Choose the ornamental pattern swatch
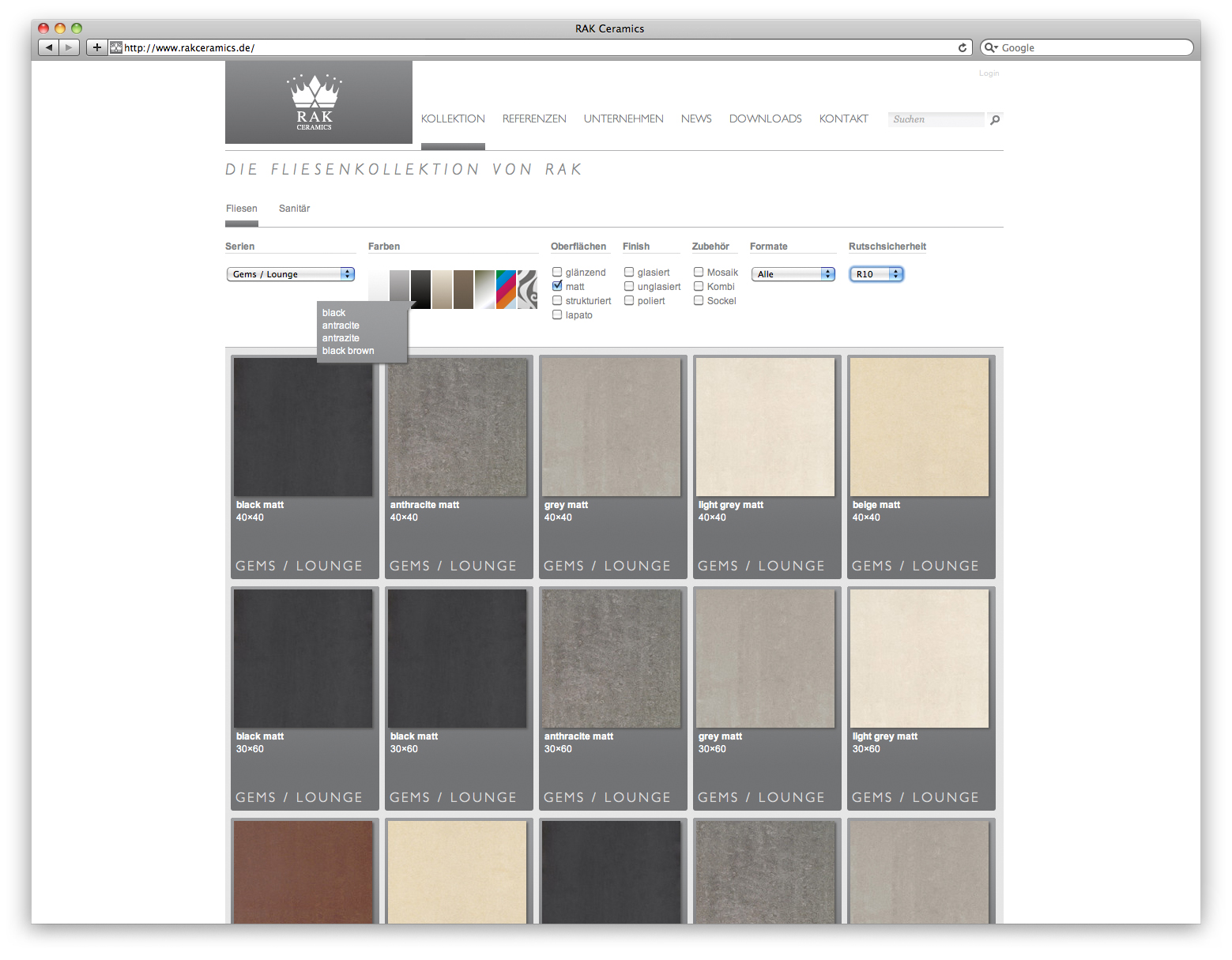The width and height of the screenshot is (1232, 960). coord(527,289)
